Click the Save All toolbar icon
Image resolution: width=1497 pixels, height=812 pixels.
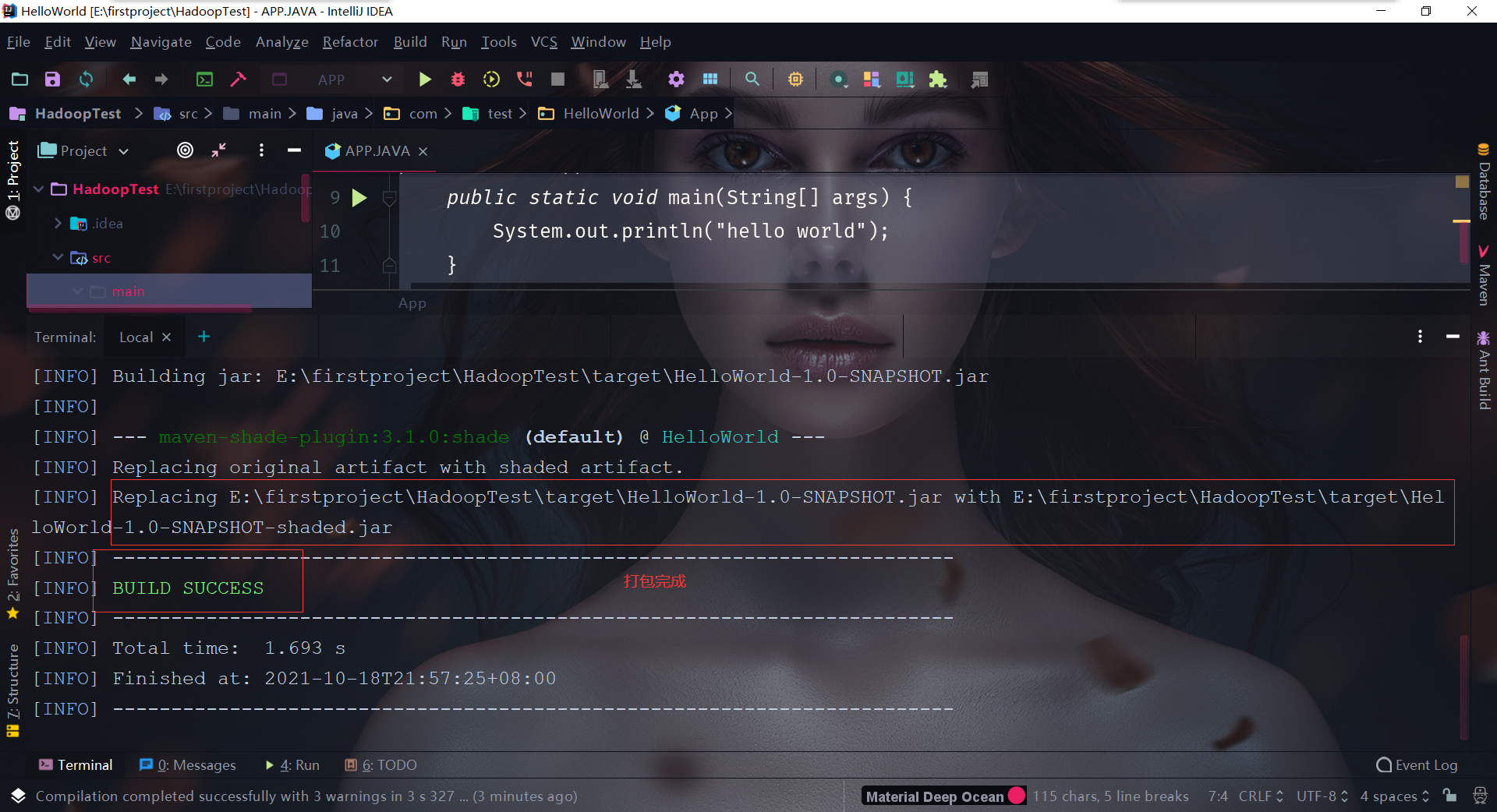point(52,79)
